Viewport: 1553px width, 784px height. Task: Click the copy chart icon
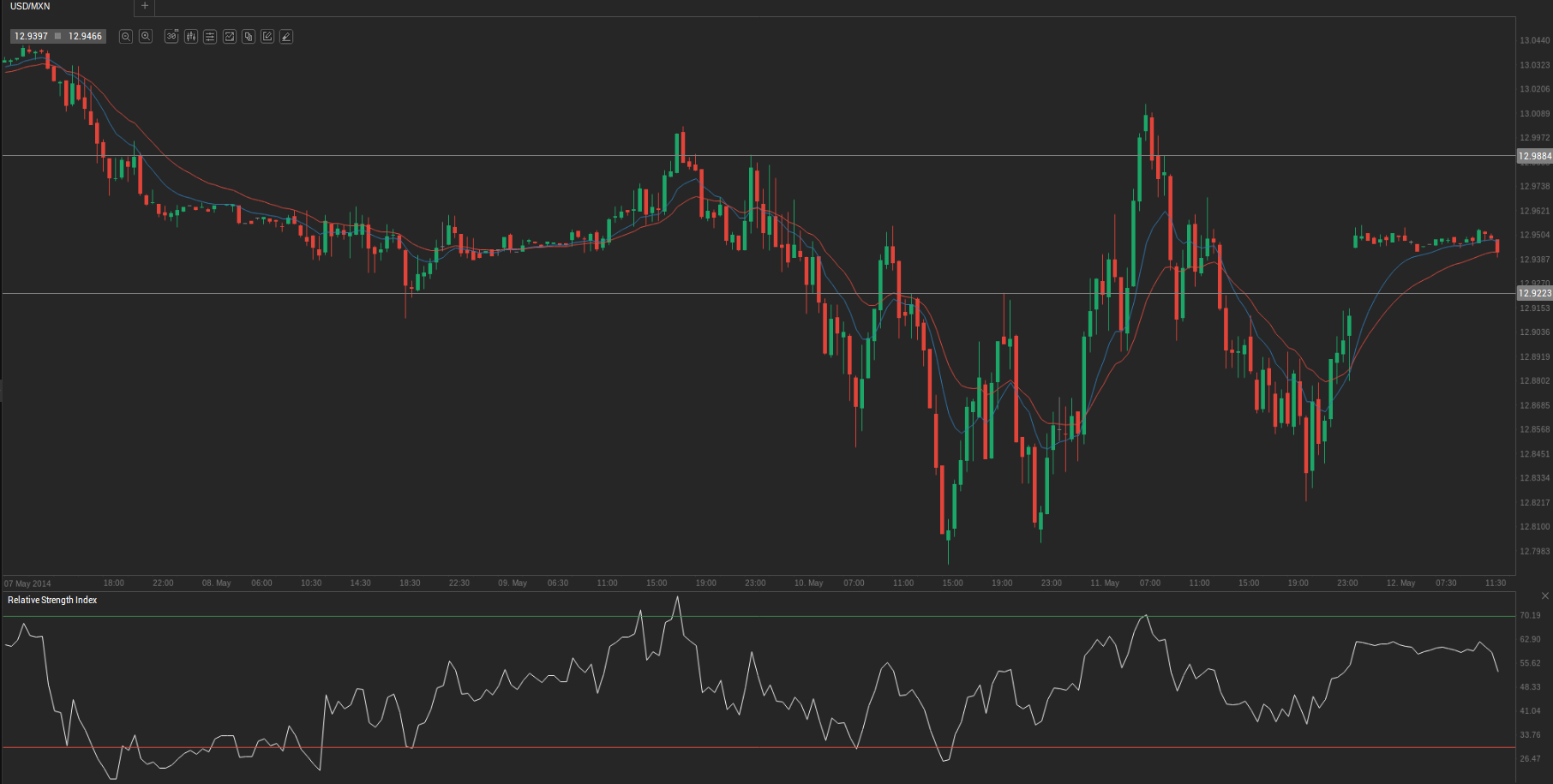click(249, 37)
